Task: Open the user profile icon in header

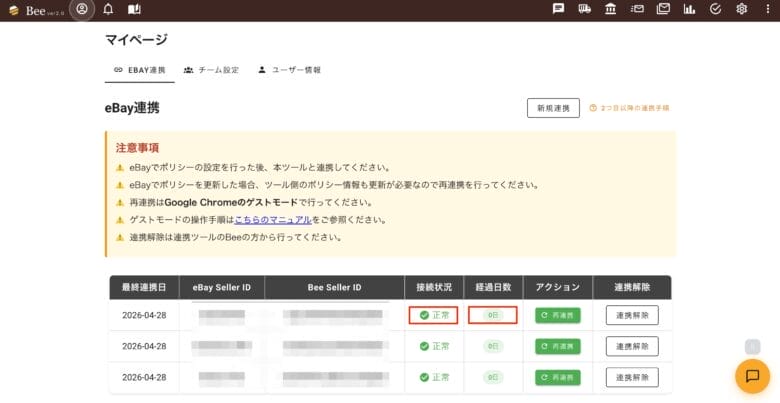Action: tap(82, 9)
